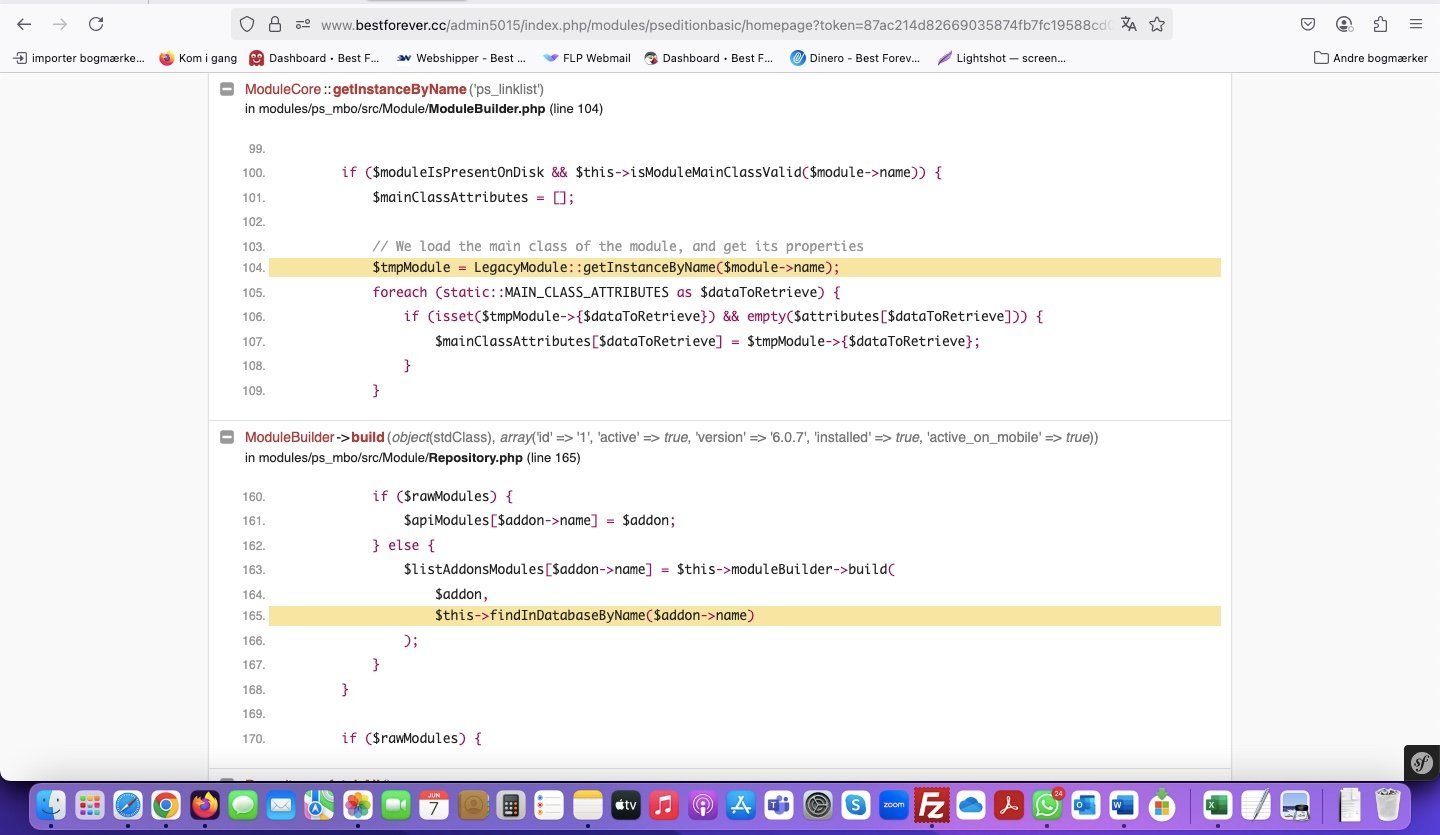The width and height of the screenshot is (1440, 835).
Task: Open Apple TV from the Dock
Action: click(625, 805)
